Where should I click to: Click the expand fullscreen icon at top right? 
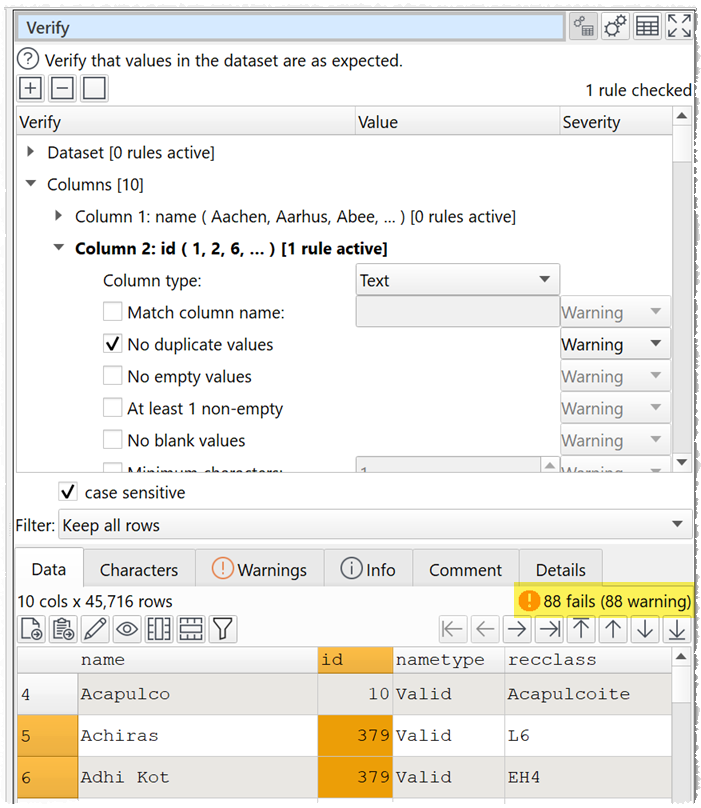click(x=679, y=27)
